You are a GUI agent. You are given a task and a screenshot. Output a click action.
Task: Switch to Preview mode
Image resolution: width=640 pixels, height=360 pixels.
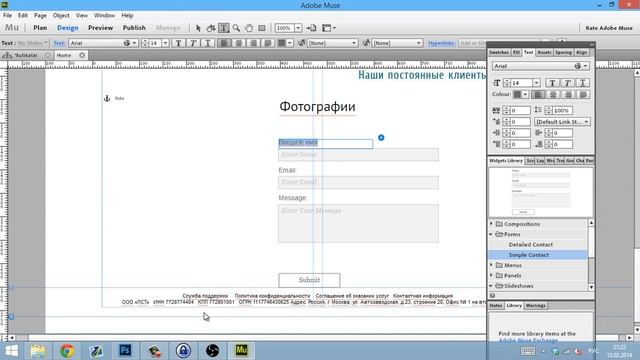click(x=100, y=28)
